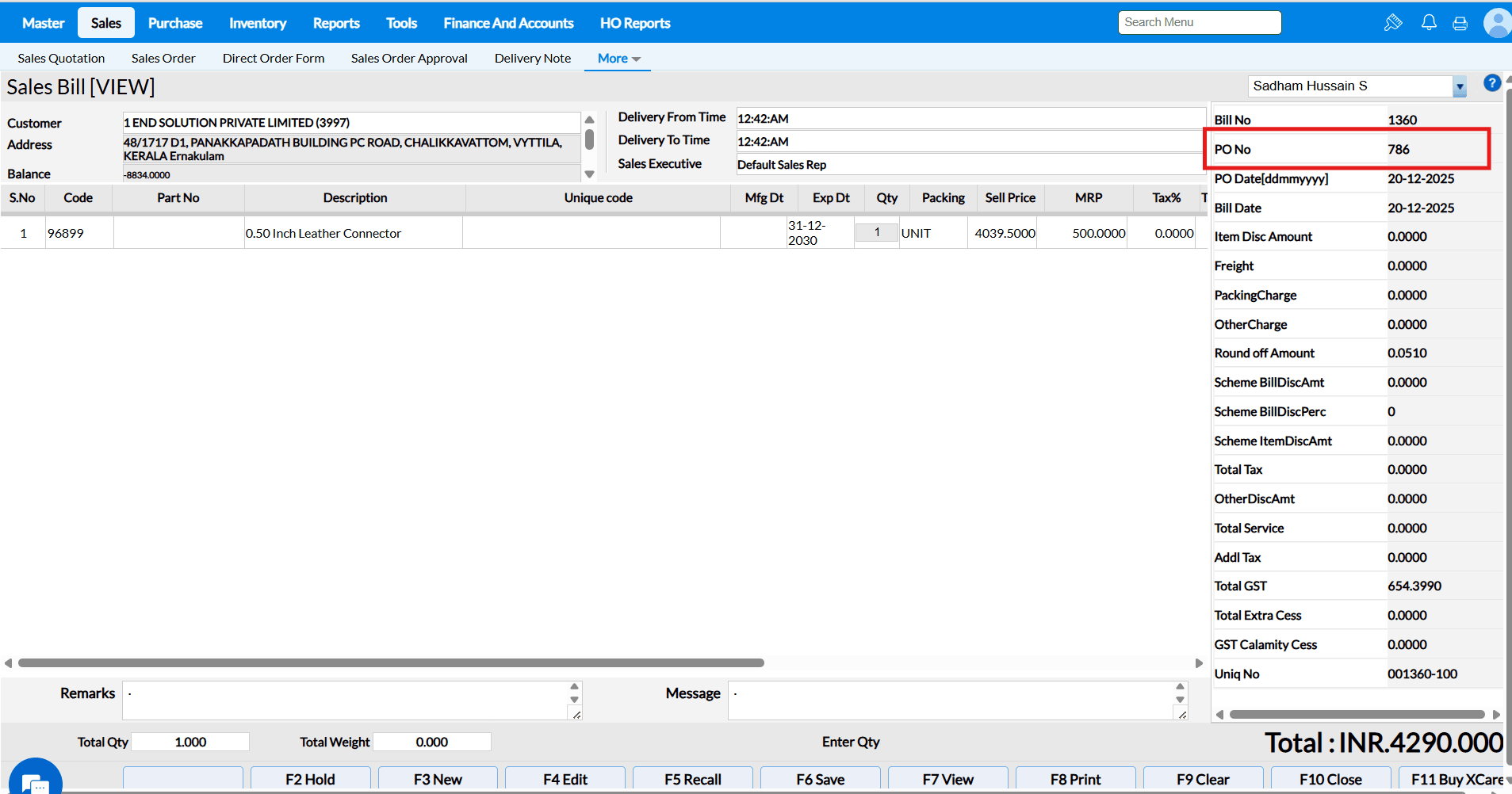Click the Remarks text area
The image size is (1512, 794).
(346, 700)
